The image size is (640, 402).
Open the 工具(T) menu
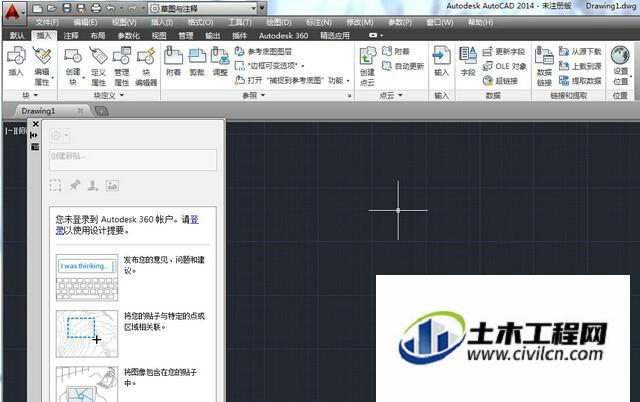pyautogui.click(x=240, y=22)
